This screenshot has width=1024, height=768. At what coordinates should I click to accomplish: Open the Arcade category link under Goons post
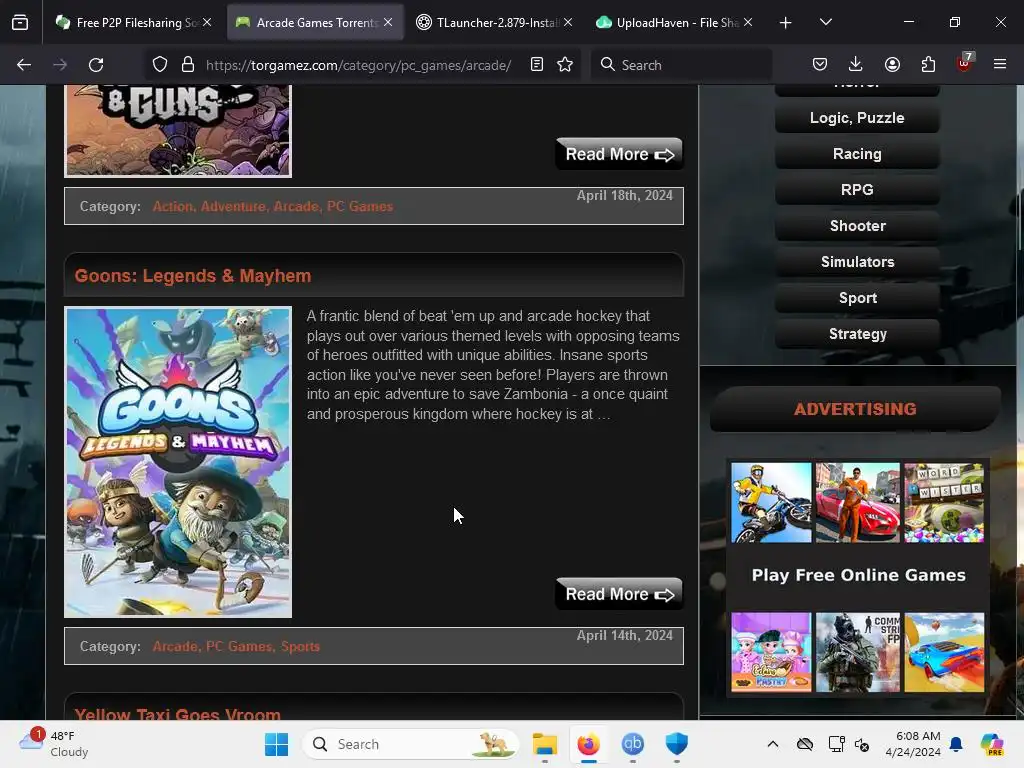[175, 647]
